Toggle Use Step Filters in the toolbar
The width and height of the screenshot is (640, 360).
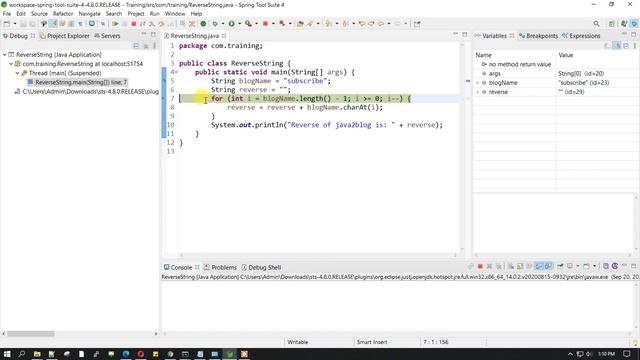tap(192, 24)
